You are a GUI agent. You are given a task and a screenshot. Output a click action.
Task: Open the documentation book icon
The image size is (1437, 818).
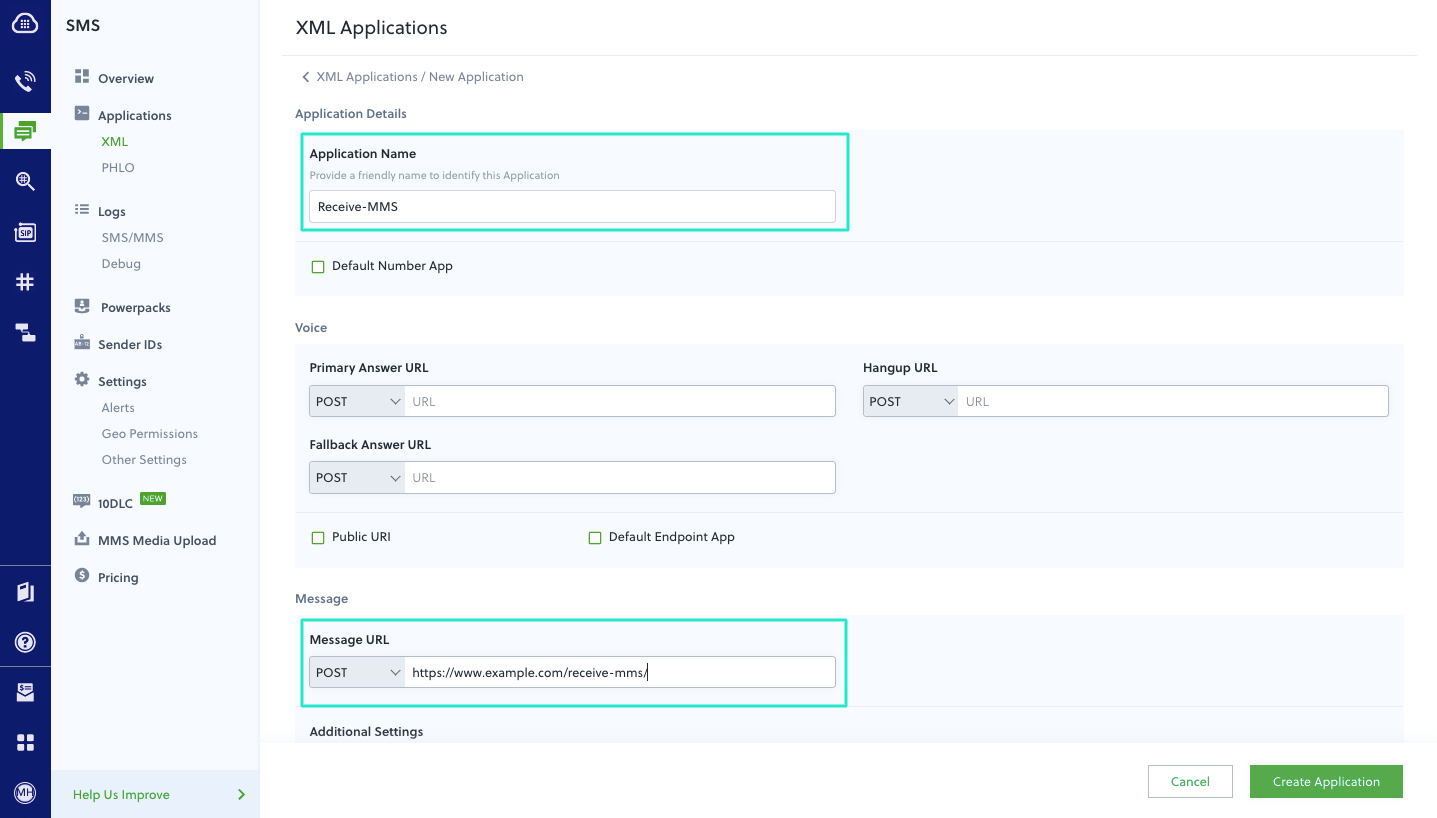point(25,591)
